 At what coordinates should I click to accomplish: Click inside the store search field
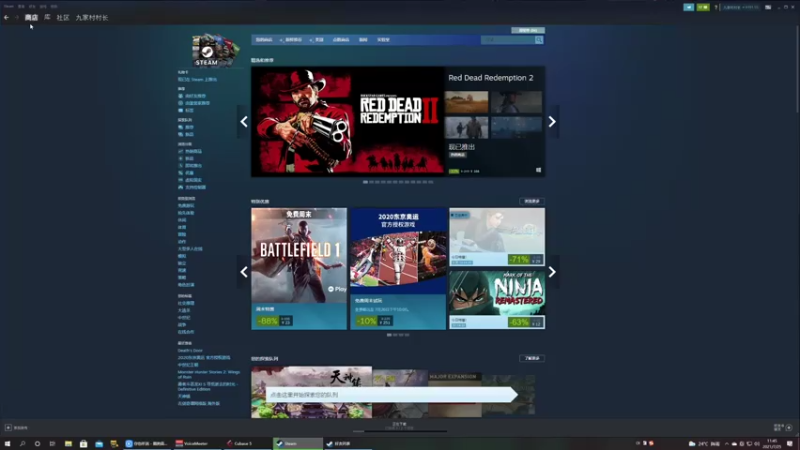coord(507,40)
